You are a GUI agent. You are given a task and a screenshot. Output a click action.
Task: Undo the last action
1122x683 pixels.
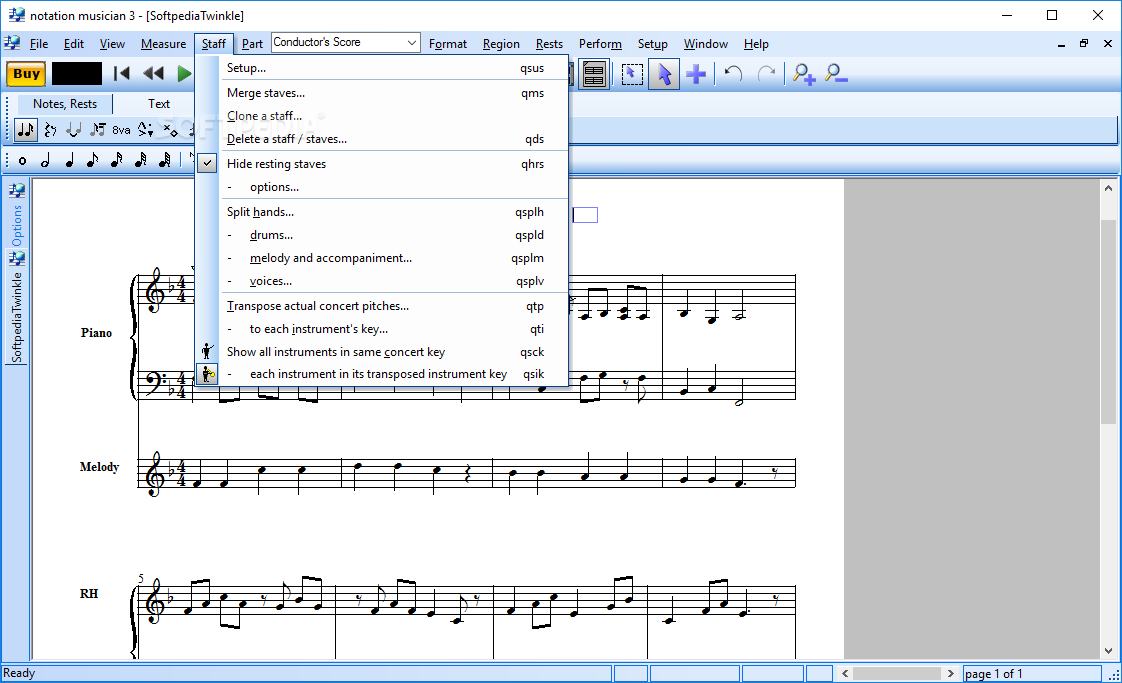pyautogui.click(x=733, y=74)
